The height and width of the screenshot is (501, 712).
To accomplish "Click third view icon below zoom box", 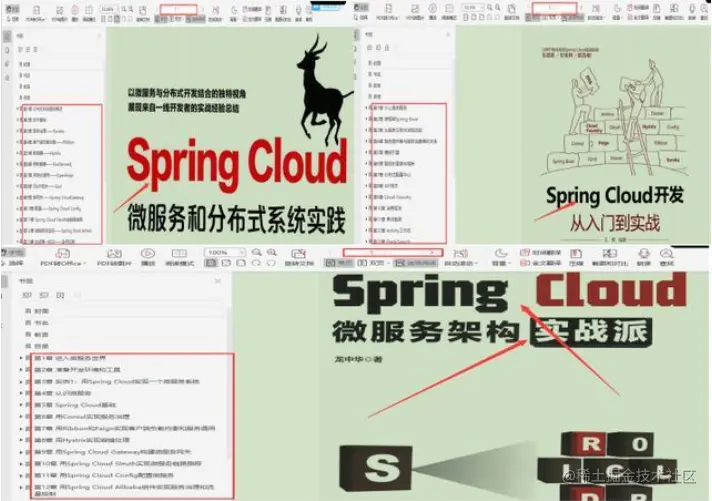I will point(241,263).
